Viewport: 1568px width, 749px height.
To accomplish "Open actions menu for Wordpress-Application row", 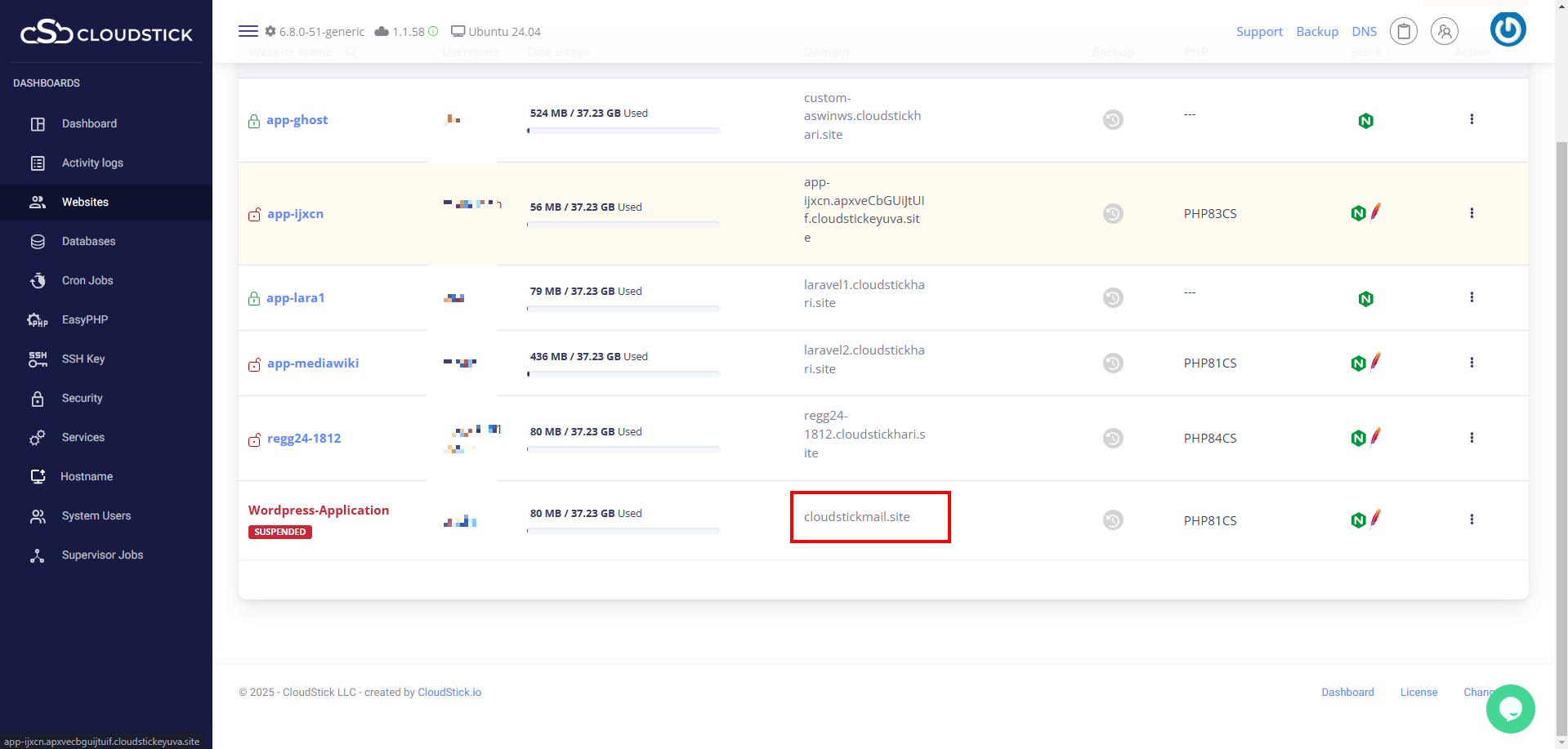I will (1471, 519).
